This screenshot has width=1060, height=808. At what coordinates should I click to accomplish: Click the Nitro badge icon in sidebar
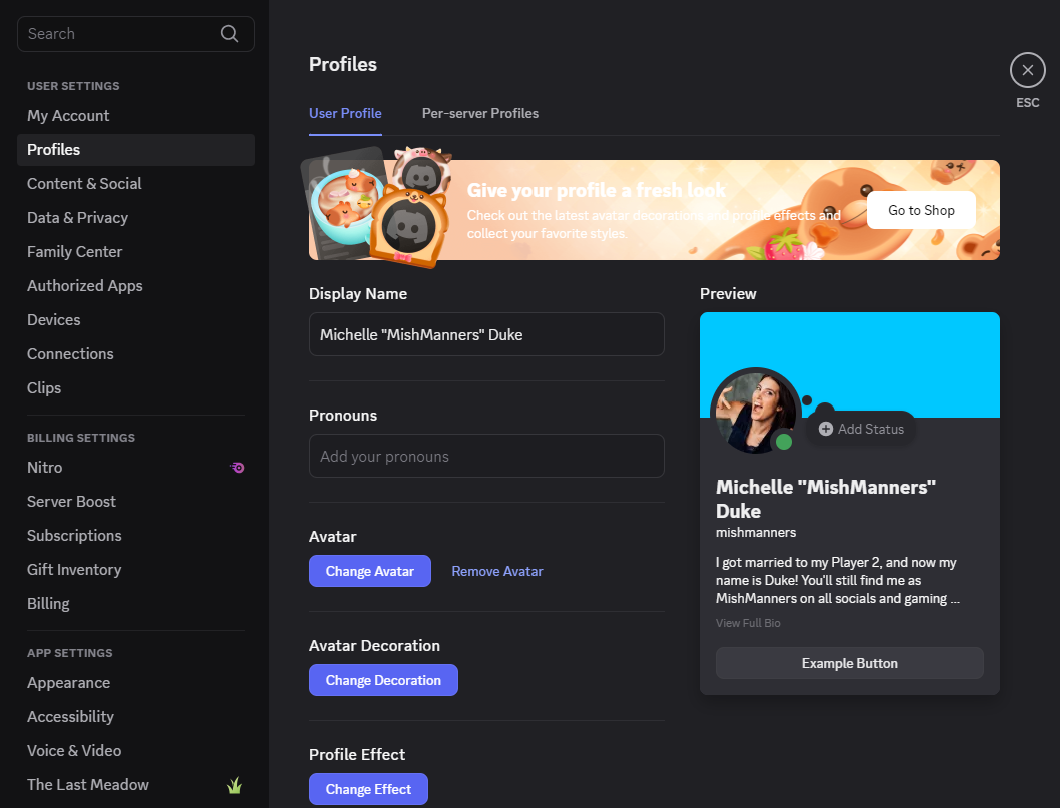(237, 467)
